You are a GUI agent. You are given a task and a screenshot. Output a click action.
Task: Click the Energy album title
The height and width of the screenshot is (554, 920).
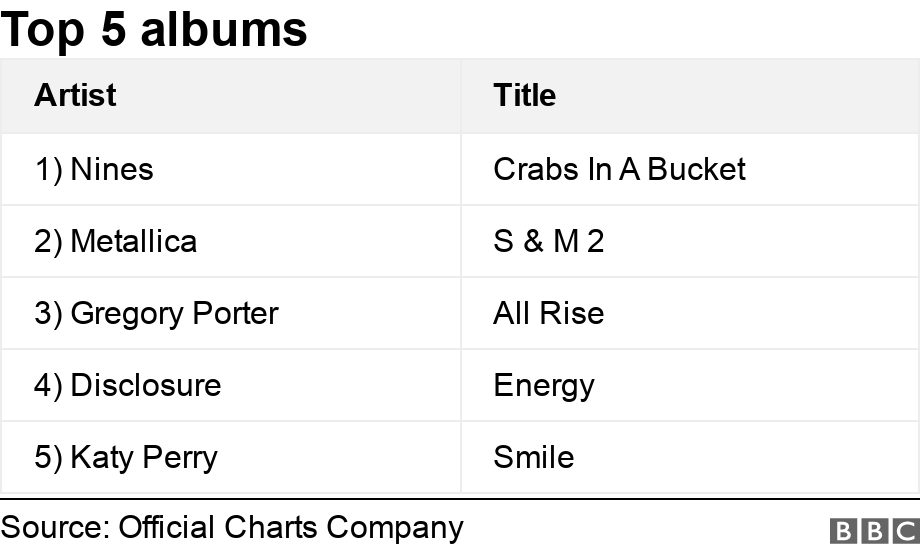coord(544,386)
